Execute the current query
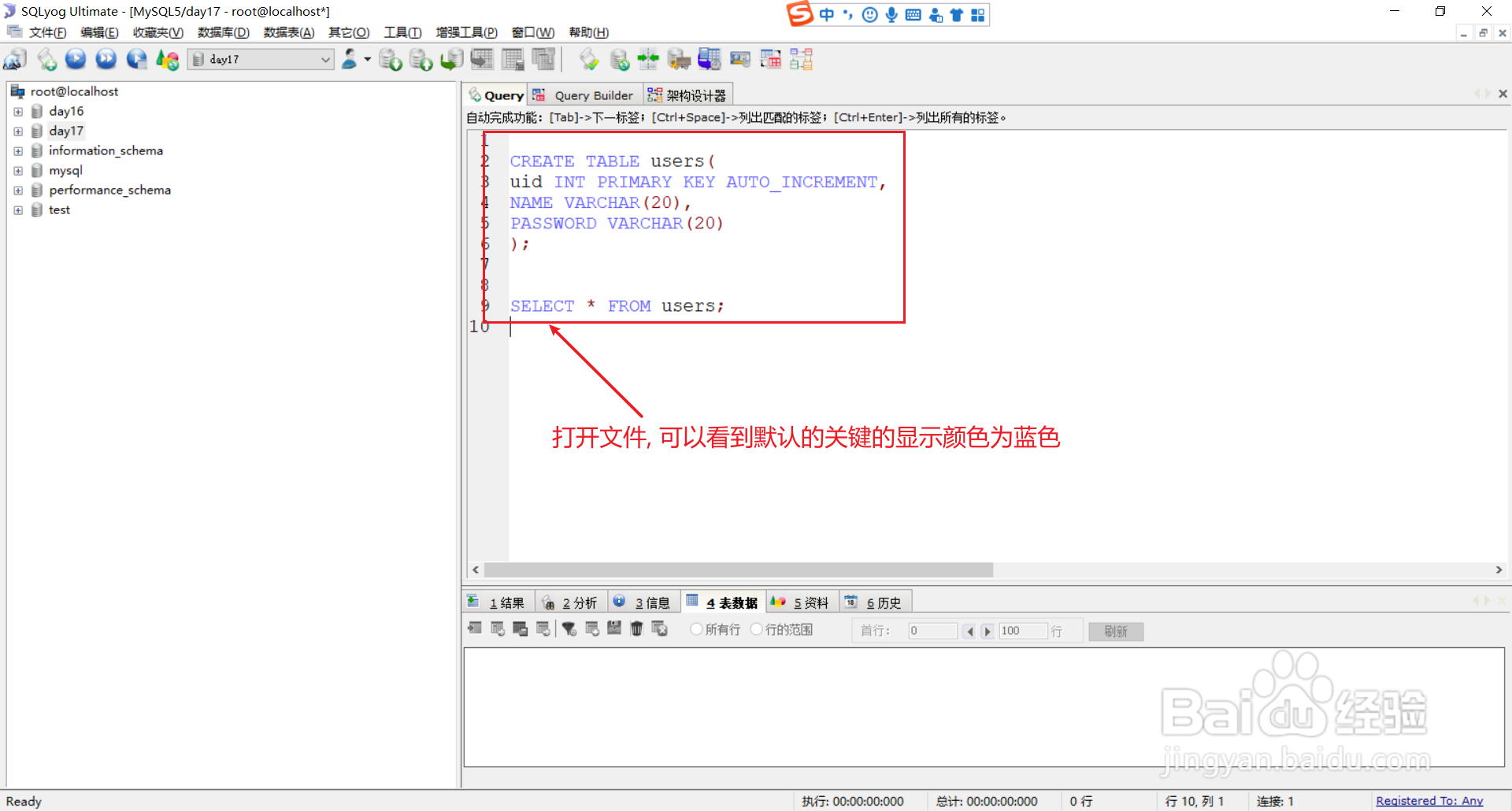The height and width of the screenshot is (811, 1512). tap(76, 59)
